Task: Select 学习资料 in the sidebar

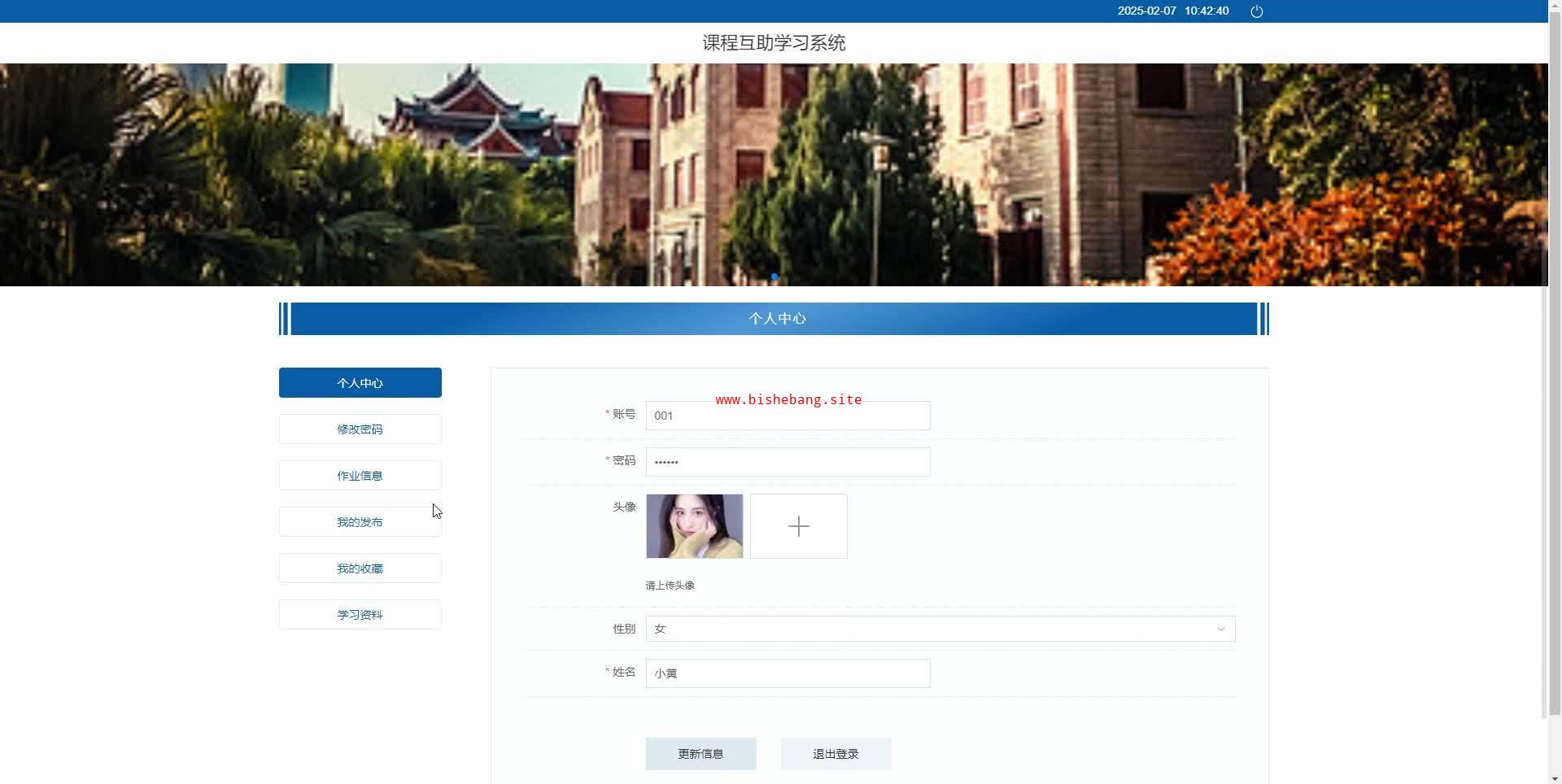Action: 360,615
